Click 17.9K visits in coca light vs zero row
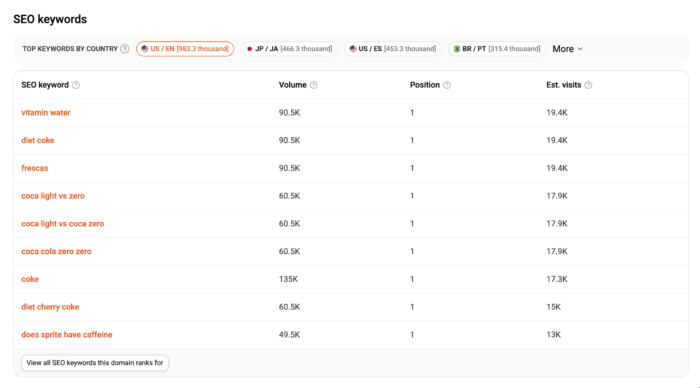 pos(557,196)
